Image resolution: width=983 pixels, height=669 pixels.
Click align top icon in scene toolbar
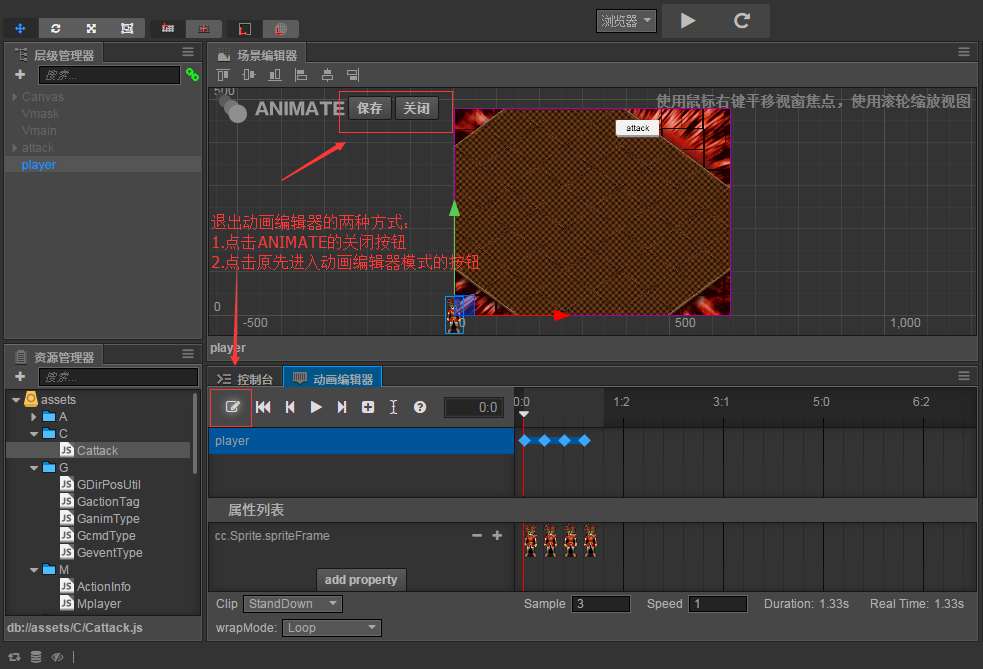223,75
